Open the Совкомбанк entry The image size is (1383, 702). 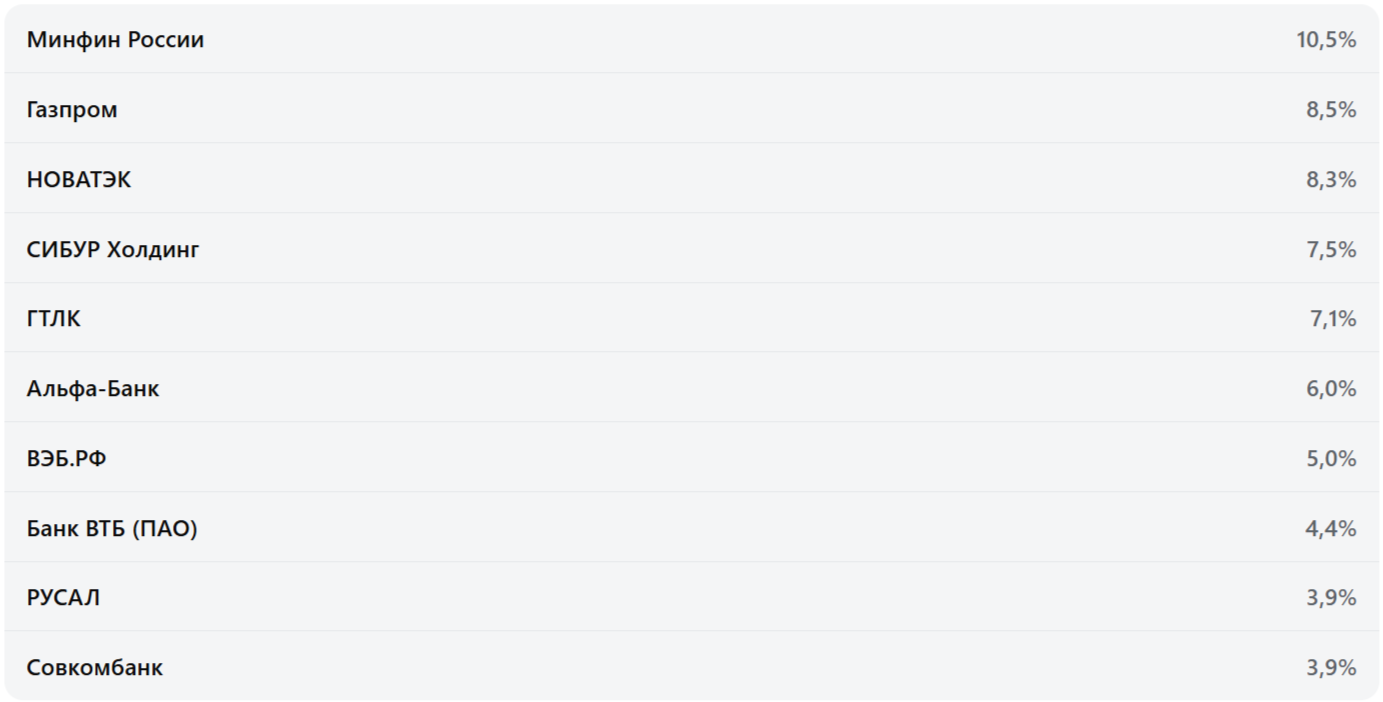(95, 667)
